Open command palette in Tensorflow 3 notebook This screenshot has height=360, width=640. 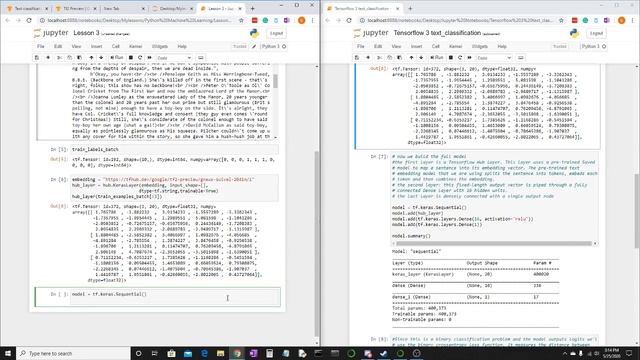[520, 58]
